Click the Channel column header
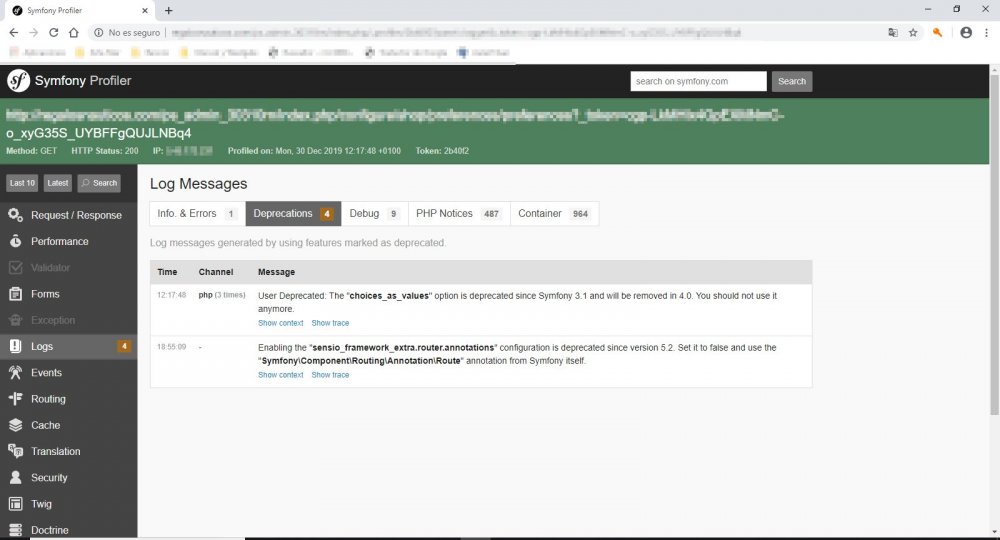Screen dimensions: 1000x540 [x=216, y=272]
